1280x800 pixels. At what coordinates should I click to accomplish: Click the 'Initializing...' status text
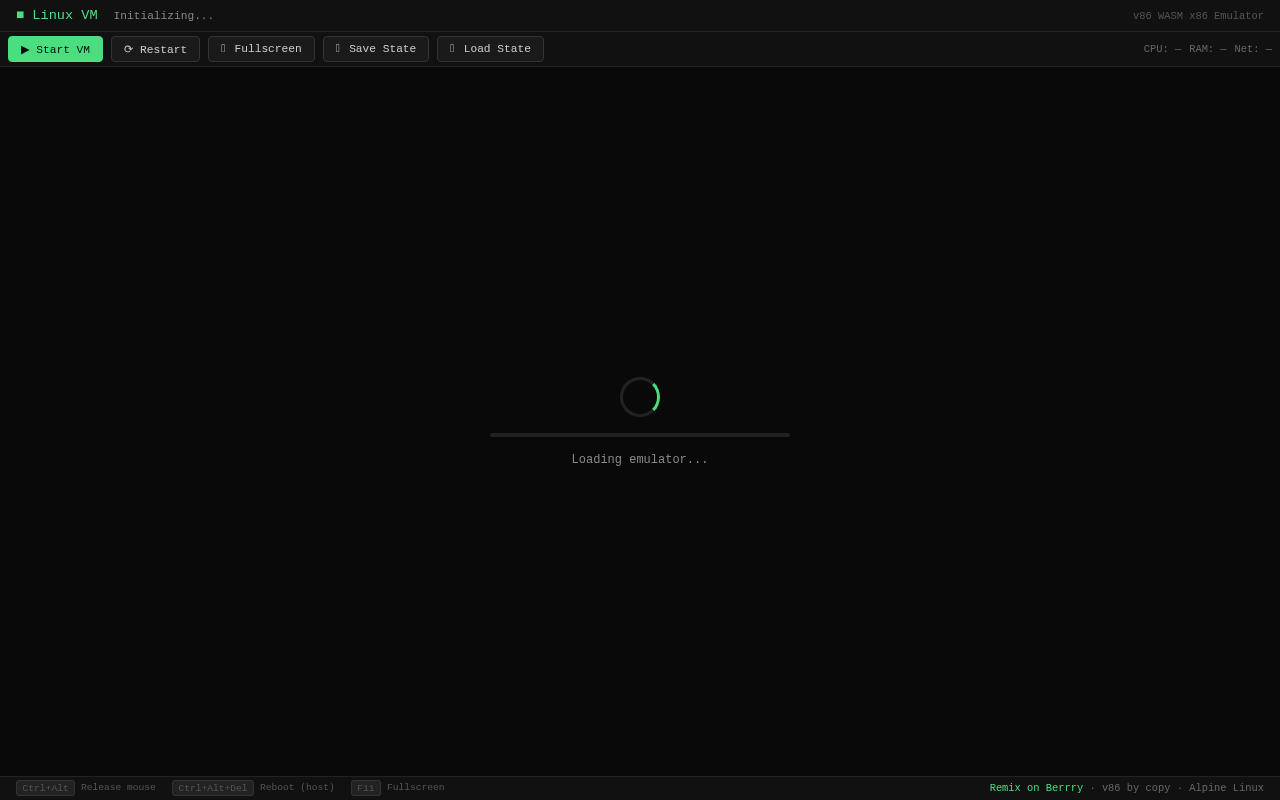pos(164,16)
